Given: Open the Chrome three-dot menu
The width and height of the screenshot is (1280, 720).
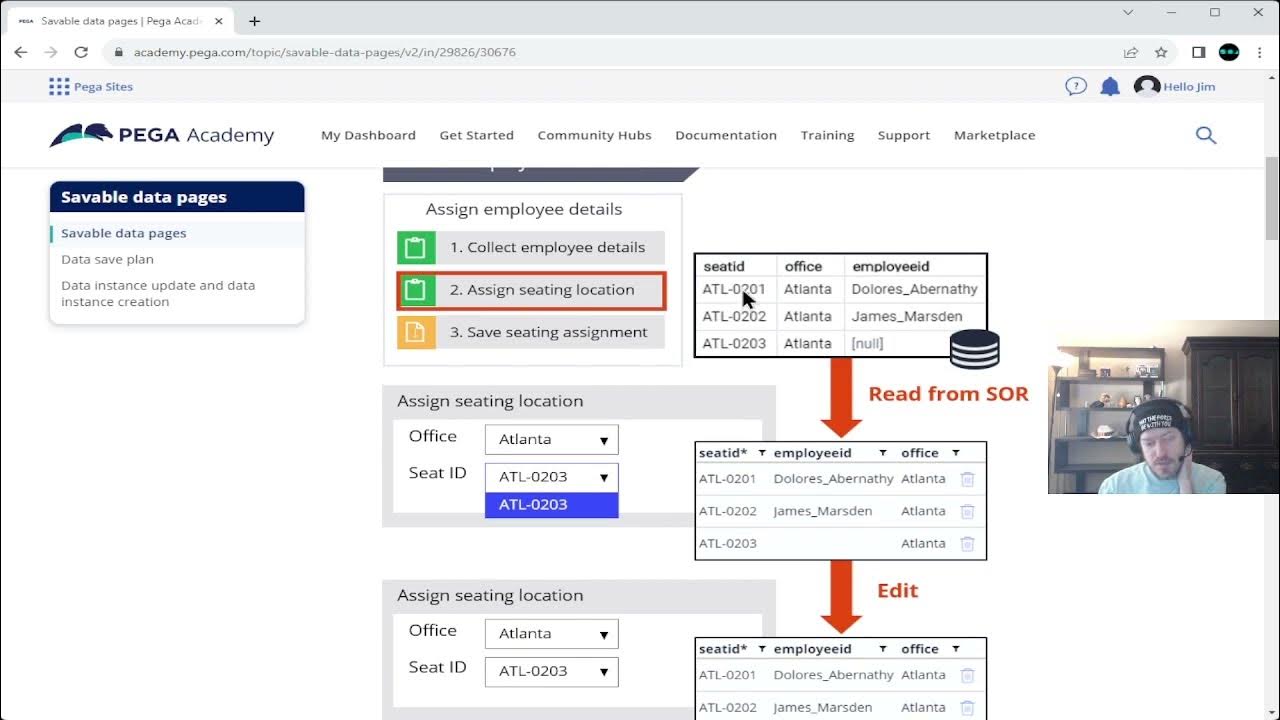Looking at the screenshot, I should point(1258,52).
